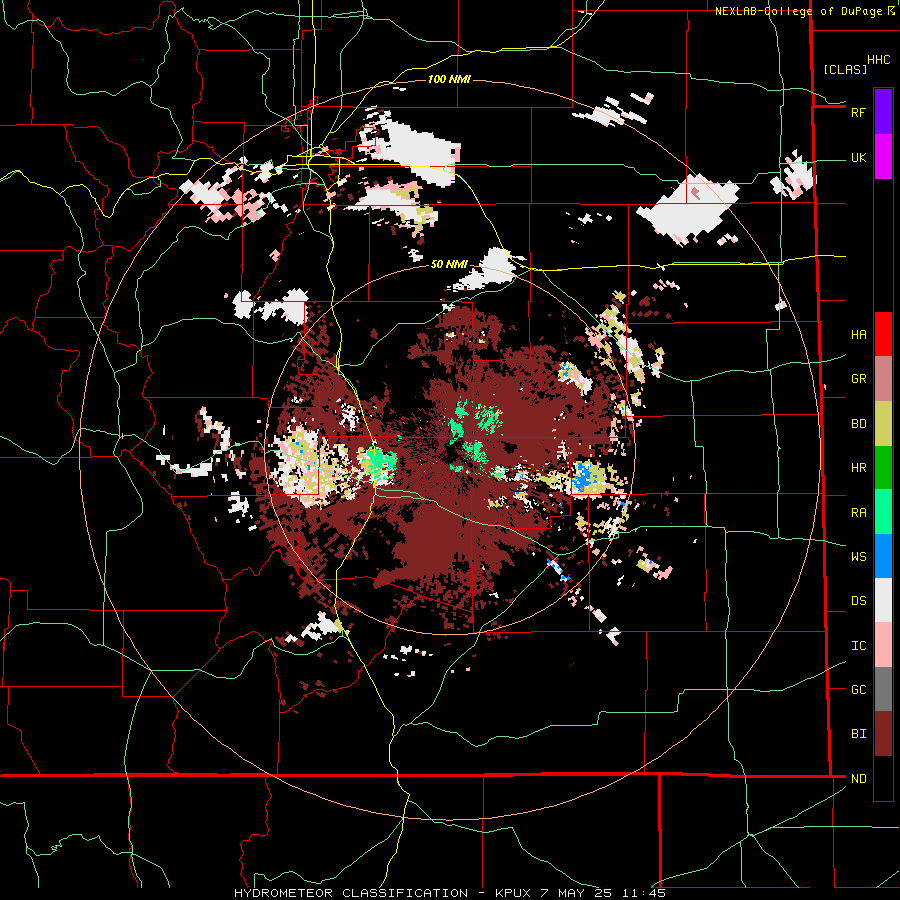Screen dimensions: 900x900
Task: Click the RF purple legend swatch
Action: tap(883, 112)
